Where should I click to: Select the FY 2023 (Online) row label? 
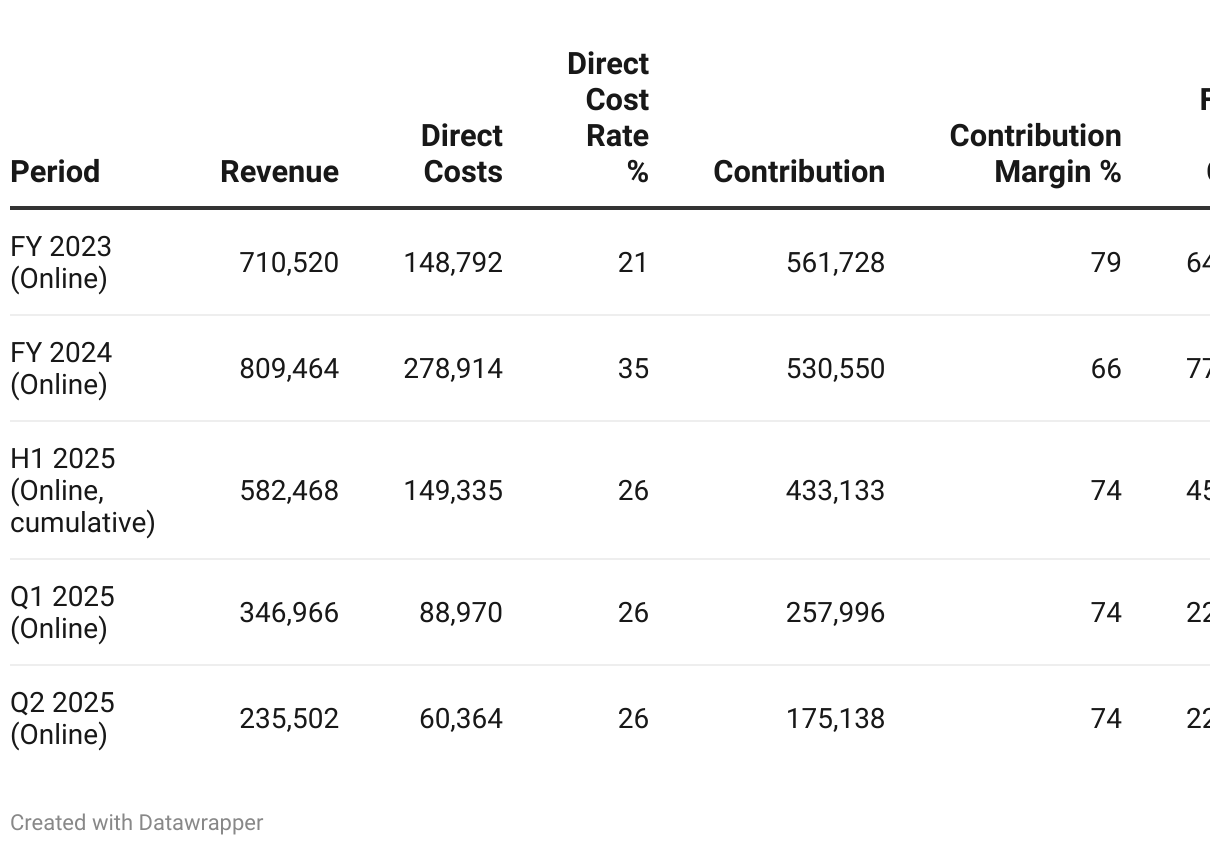61,262
